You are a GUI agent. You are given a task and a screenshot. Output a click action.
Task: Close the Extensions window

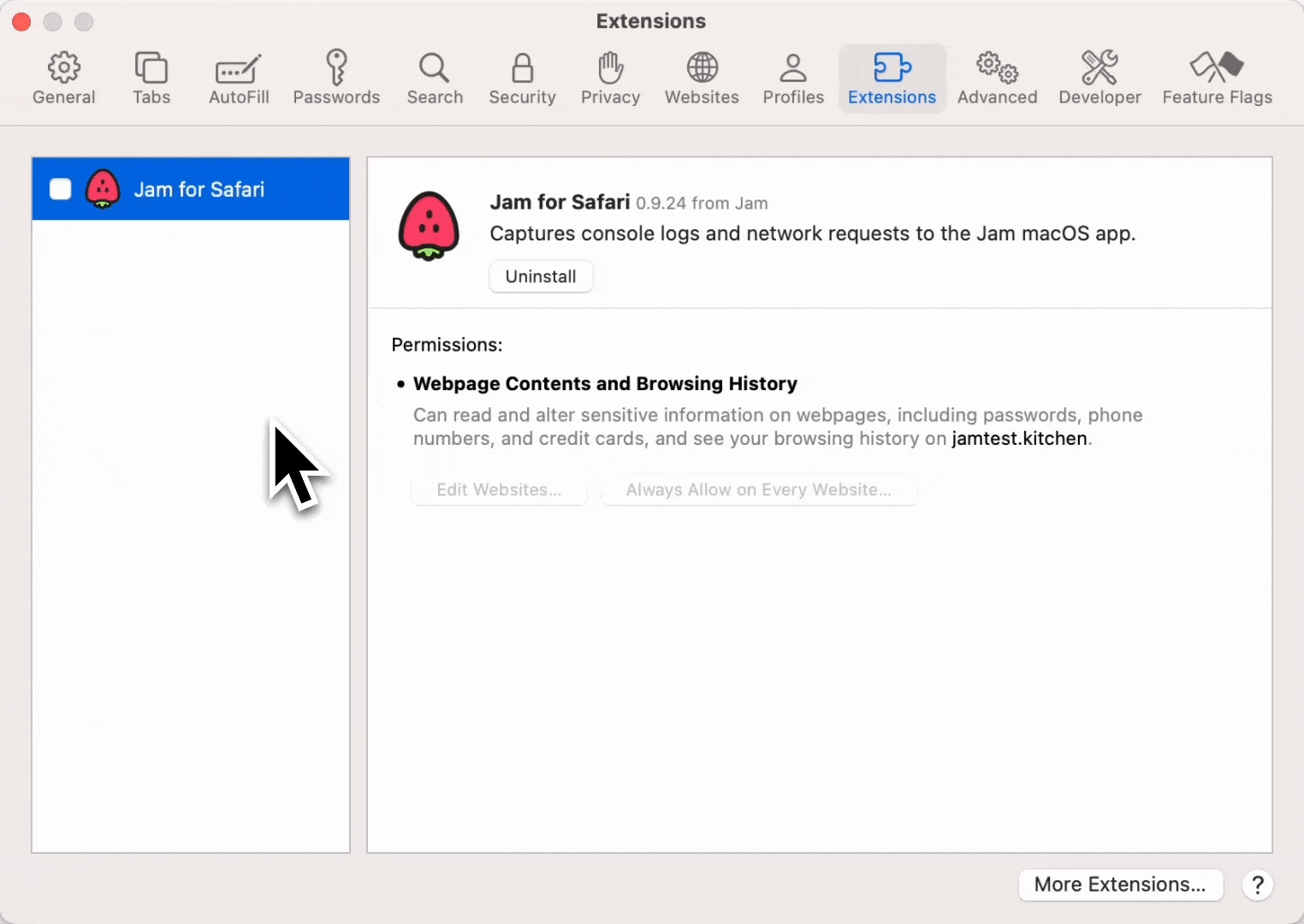(21, 22)
